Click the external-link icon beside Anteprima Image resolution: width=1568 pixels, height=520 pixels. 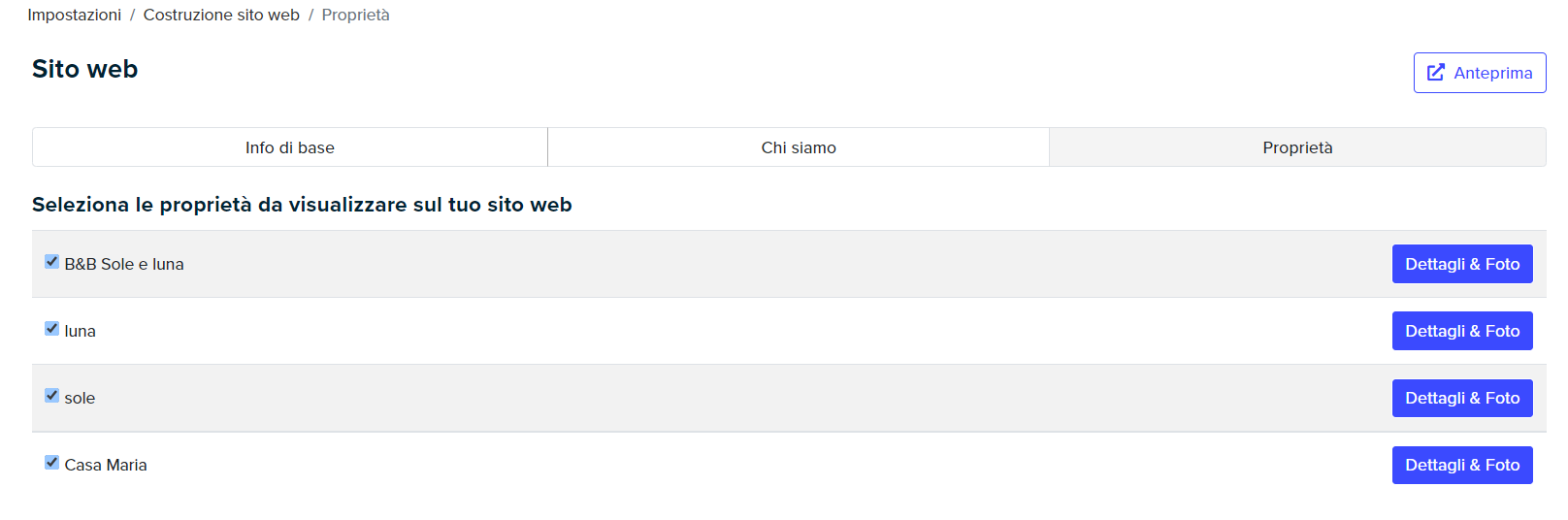coord(1436,73)
